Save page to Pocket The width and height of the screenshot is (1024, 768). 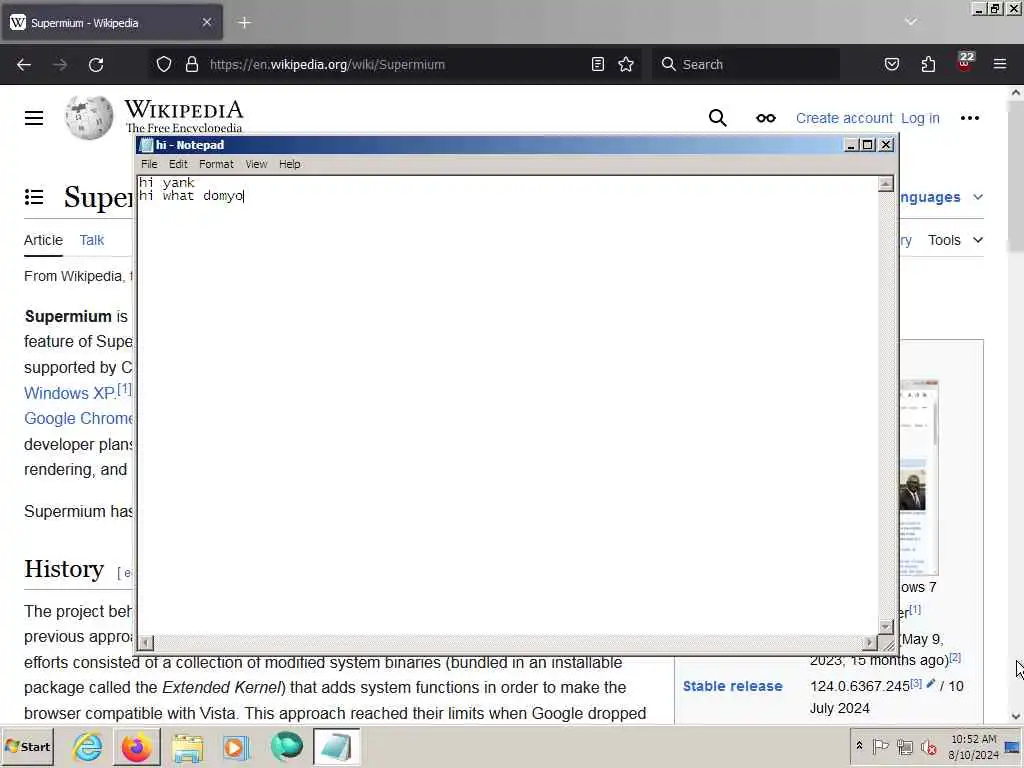(891, 64)
